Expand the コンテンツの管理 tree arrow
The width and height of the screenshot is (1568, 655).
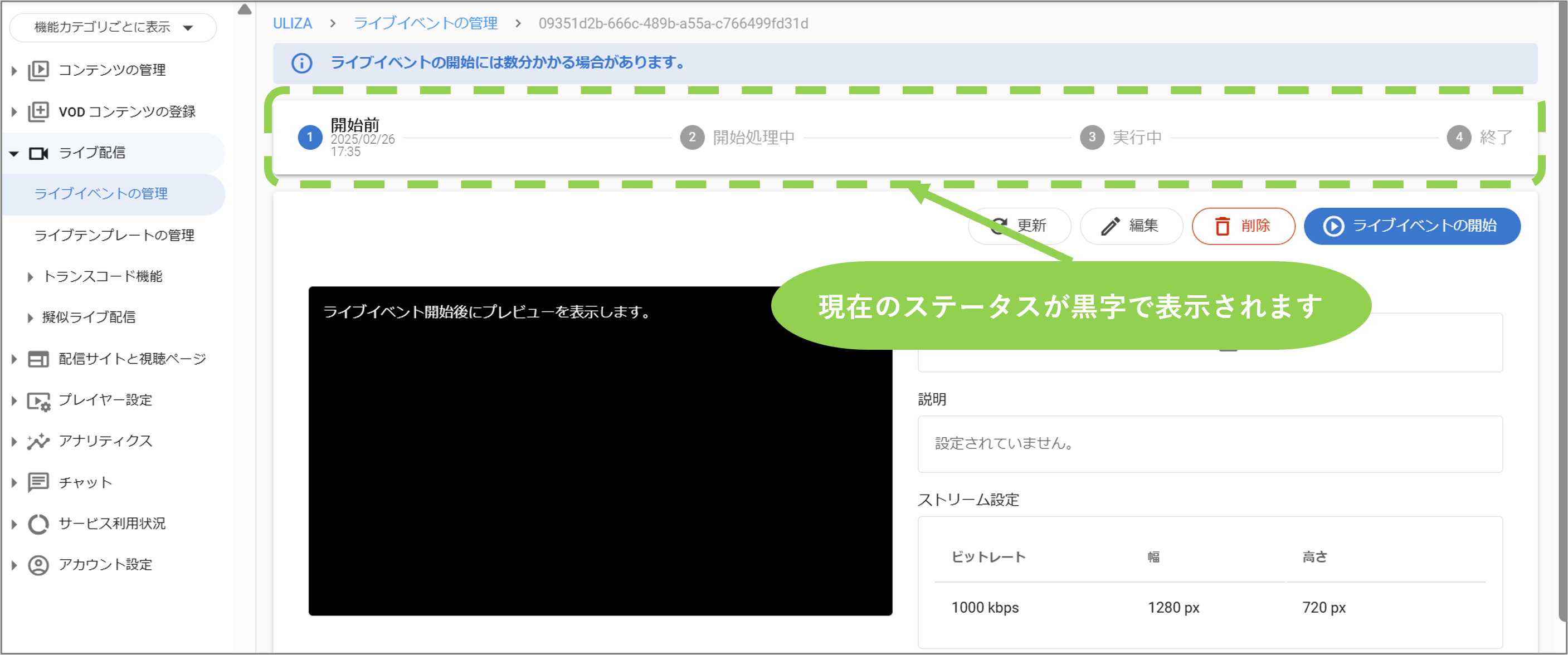14,71
